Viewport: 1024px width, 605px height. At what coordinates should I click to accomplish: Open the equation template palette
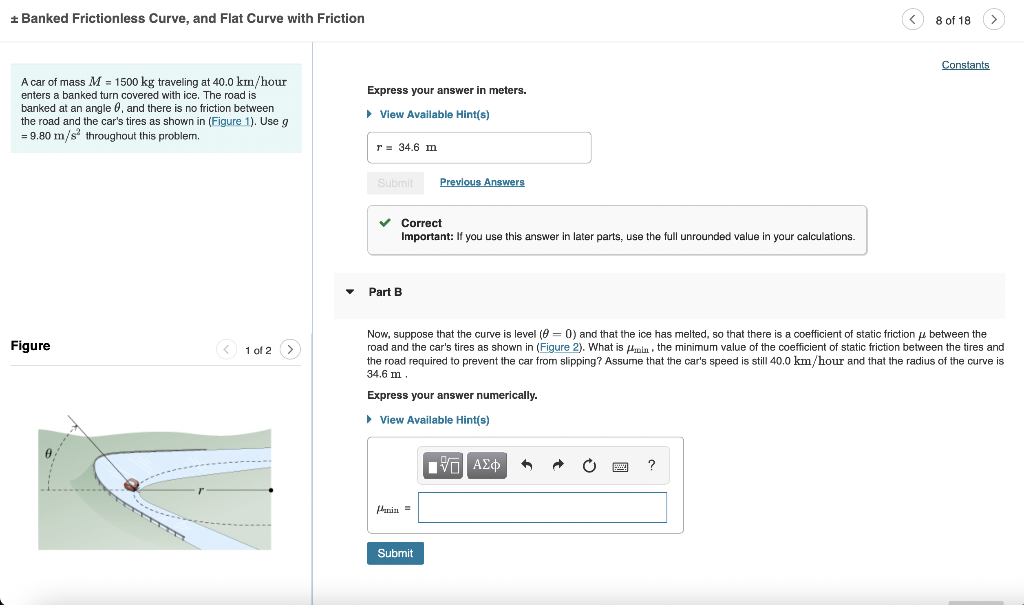click(x=442, y=465)
